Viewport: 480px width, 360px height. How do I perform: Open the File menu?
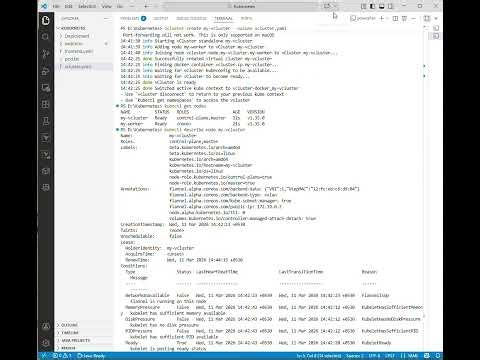point(56,6)
